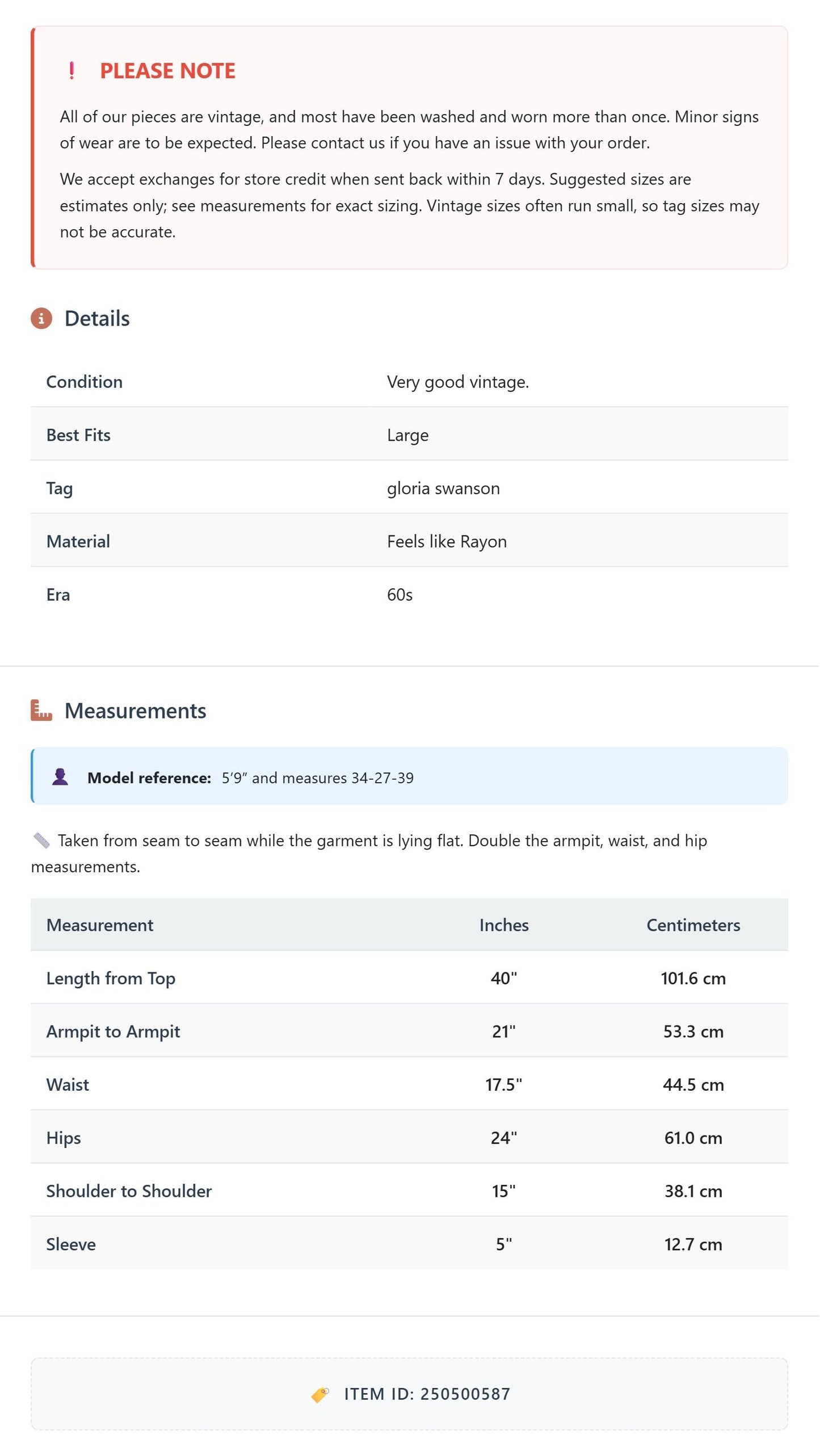Click the model reference silhouette icon
The width and height of the screenshot is (820, 1456).
click(x=60, y=777)
